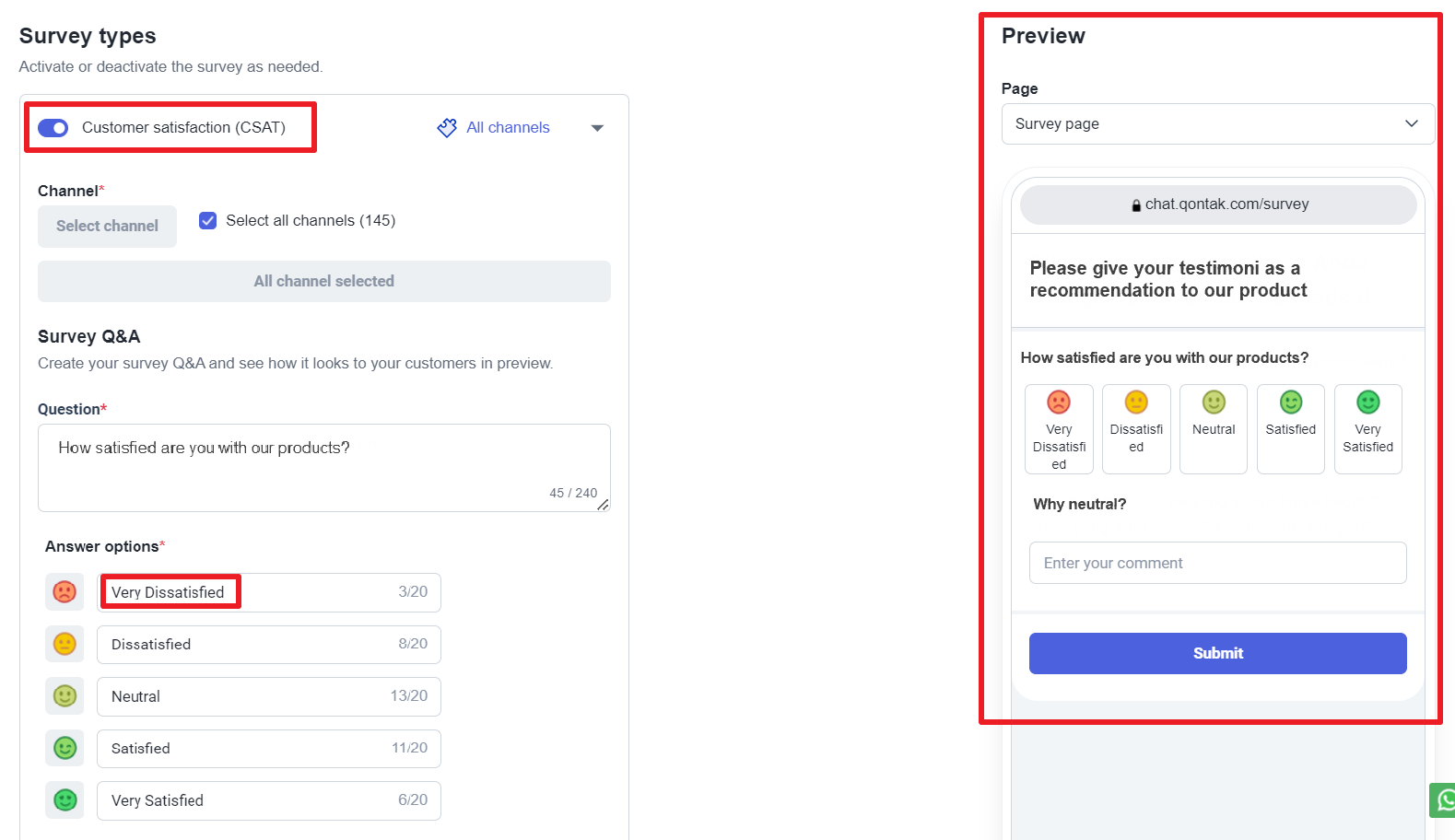Screen dimensions: 1455x840
Task: Expand the All channels dropdown arrow
Action: click(x=597, y=128)
